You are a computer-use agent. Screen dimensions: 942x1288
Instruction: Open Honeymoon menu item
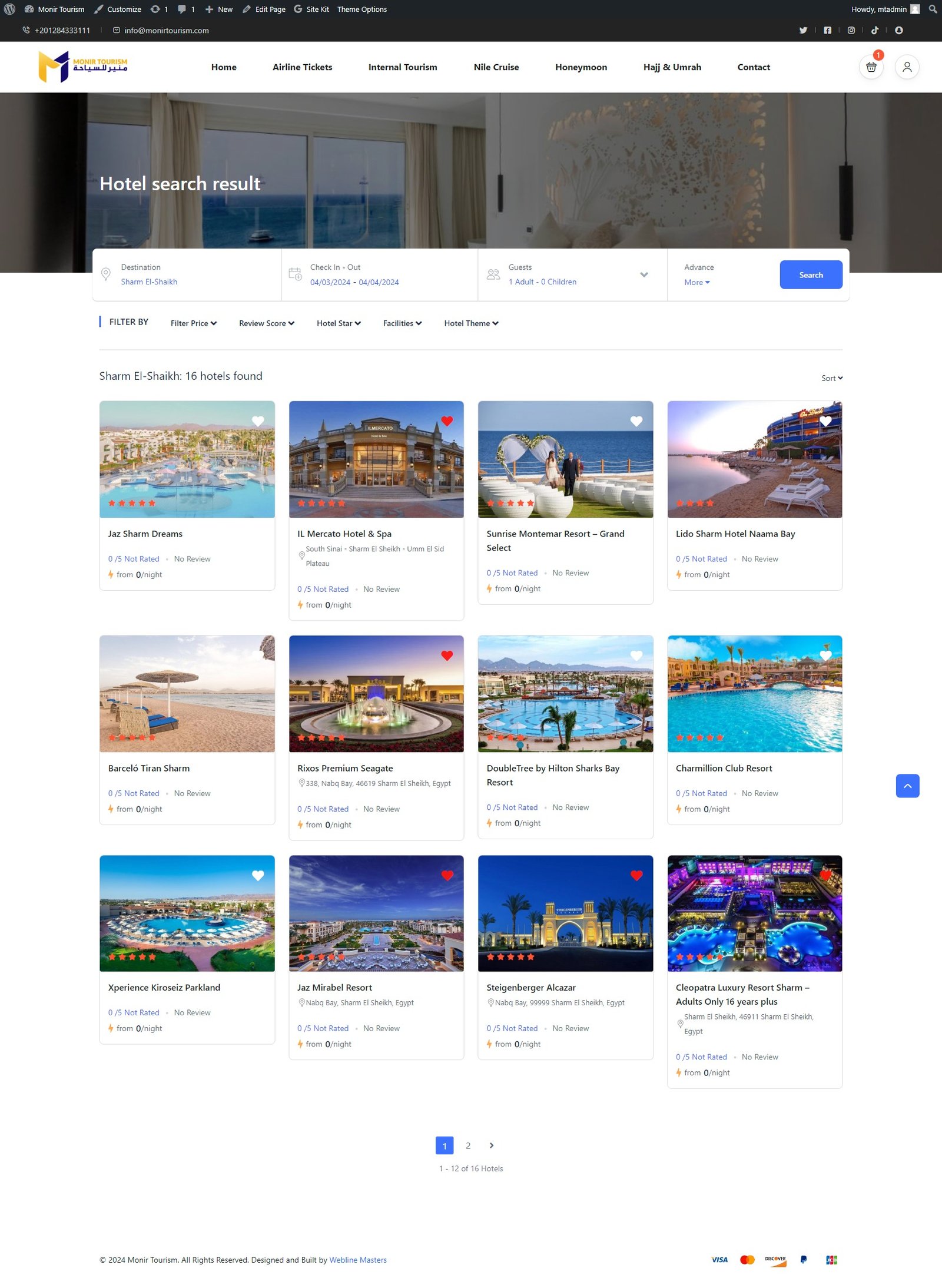(x=581, y=67)
